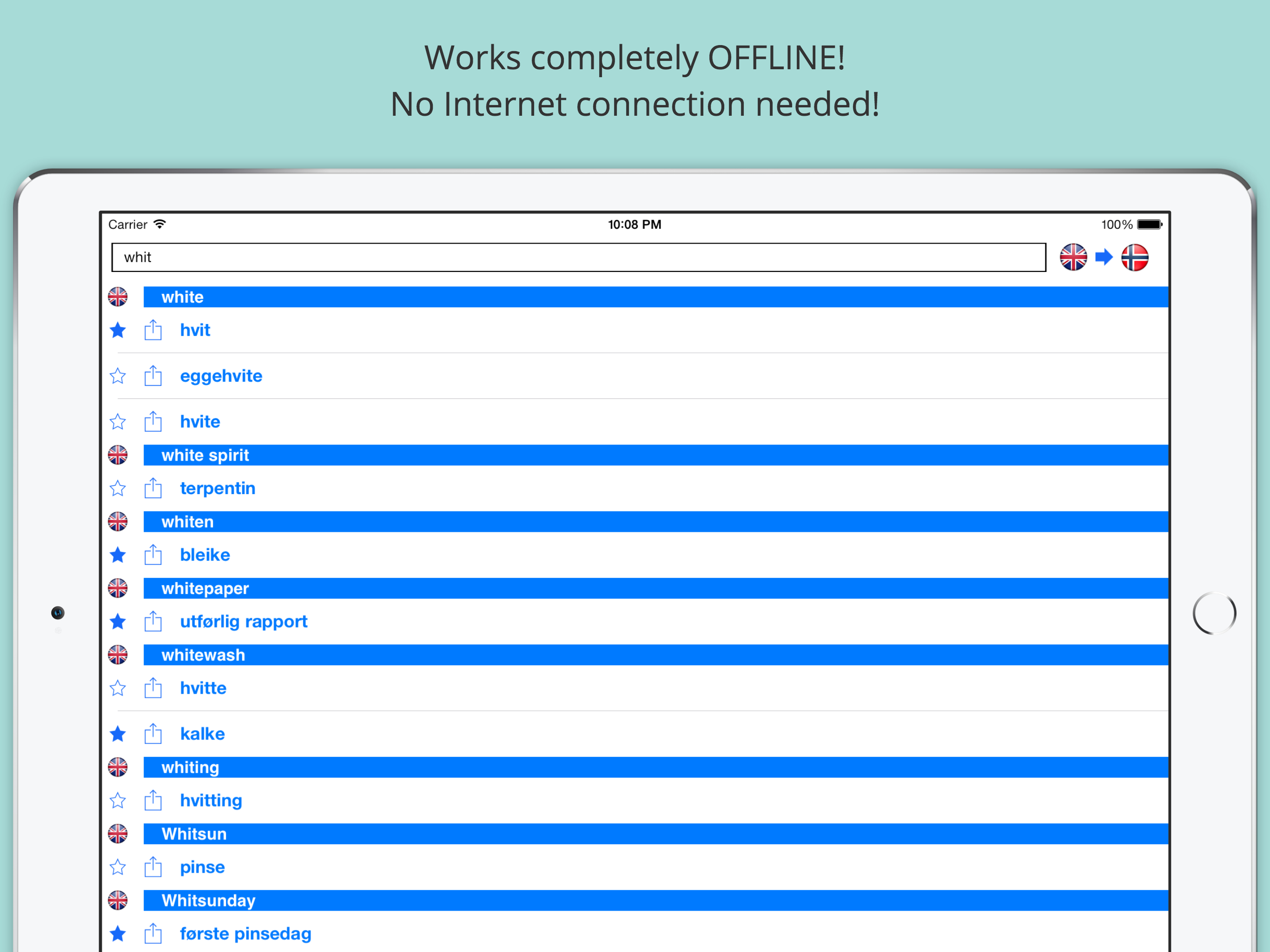Click the share icon for utførlig rapport

point(153,622)
